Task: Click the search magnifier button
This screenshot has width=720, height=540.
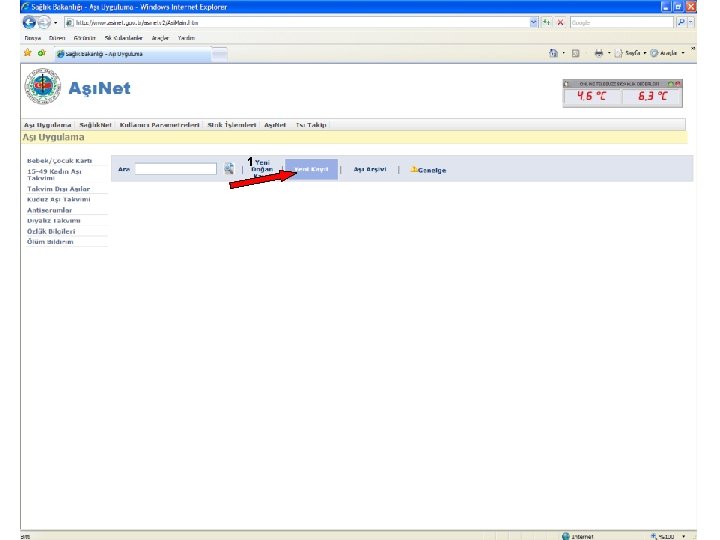Action: pyautogui.click(x=681, y=22)
